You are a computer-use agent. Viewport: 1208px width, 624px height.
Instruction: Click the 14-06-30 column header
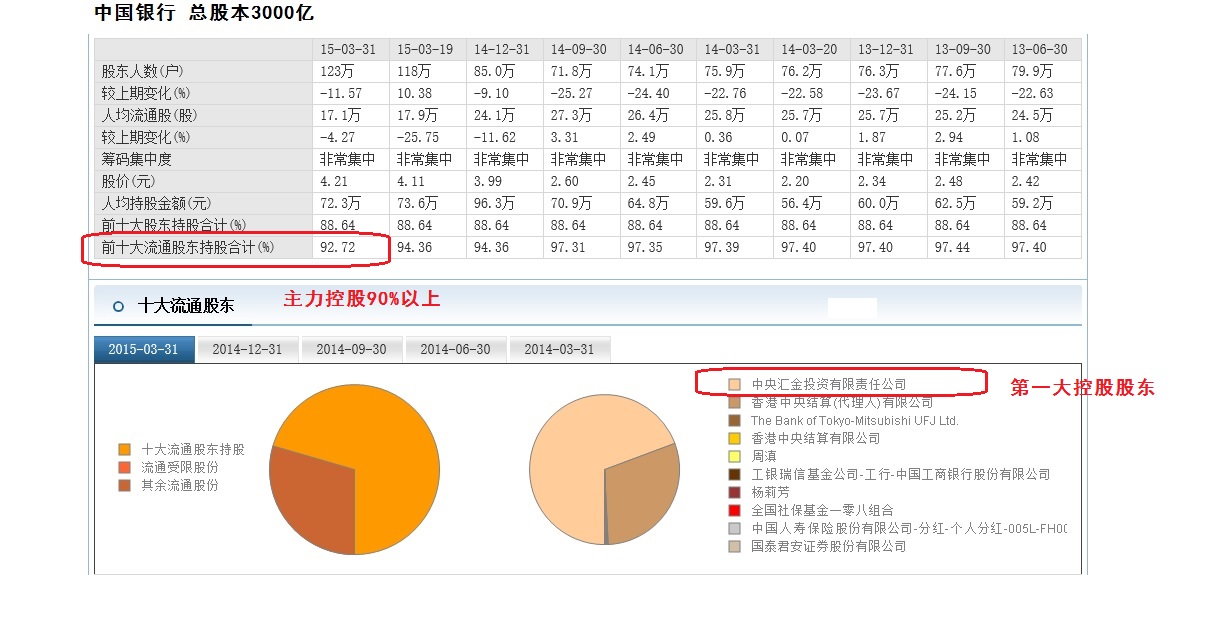pyautogui.click(x=658, y=49)
